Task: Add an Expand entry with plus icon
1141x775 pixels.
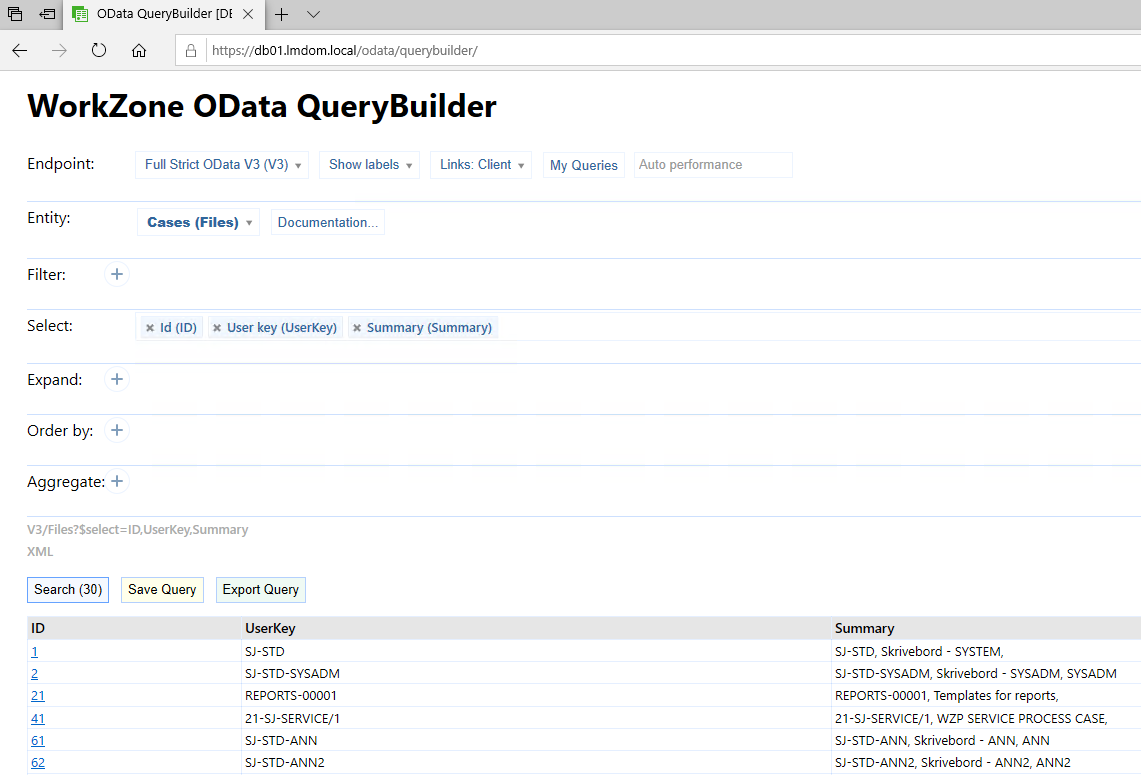Action: (x=117, y=379)
